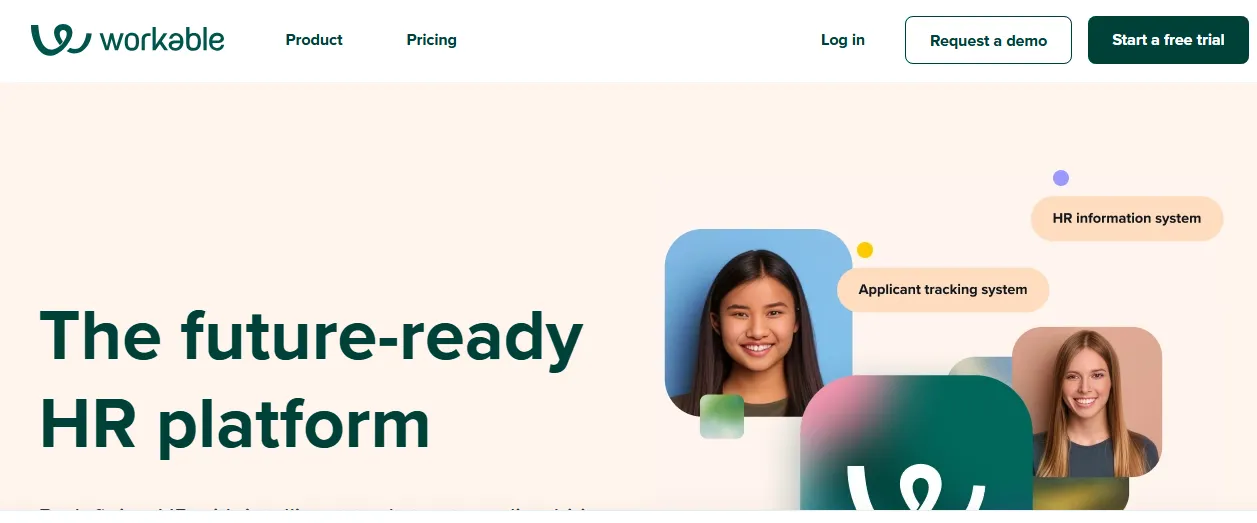Click the yellow dot near Applicant tracking system

click(865, 250)
